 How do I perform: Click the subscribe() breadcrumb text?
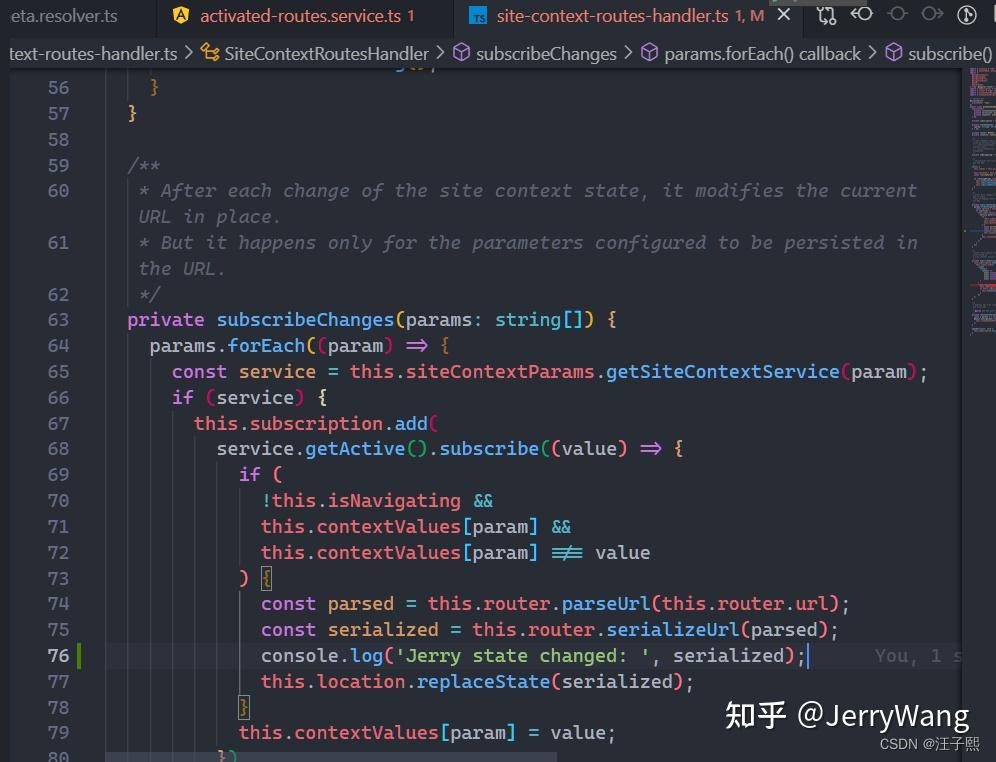coord(946,53)
